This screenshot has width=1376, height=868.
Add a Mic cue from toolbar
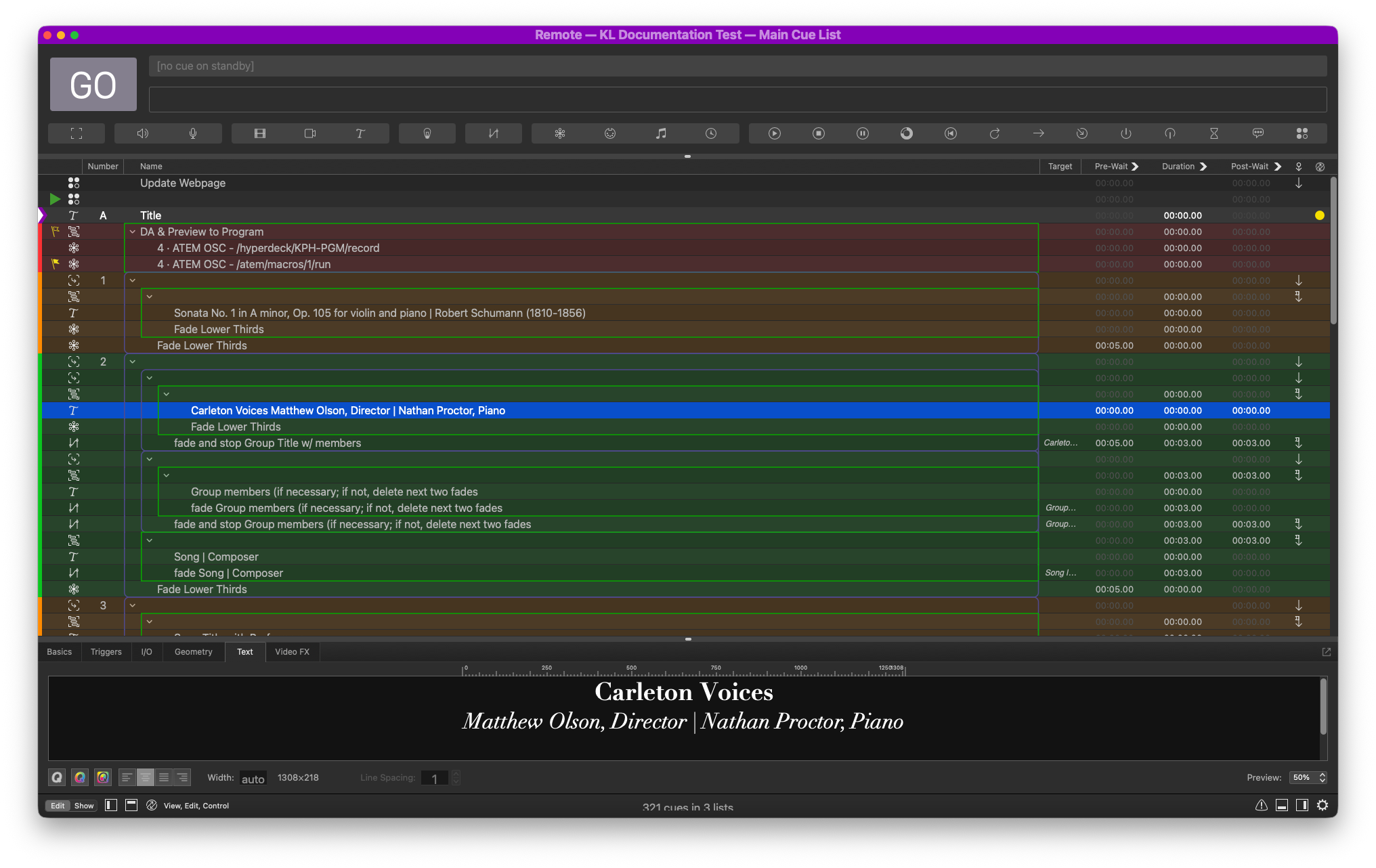(193, 133)
